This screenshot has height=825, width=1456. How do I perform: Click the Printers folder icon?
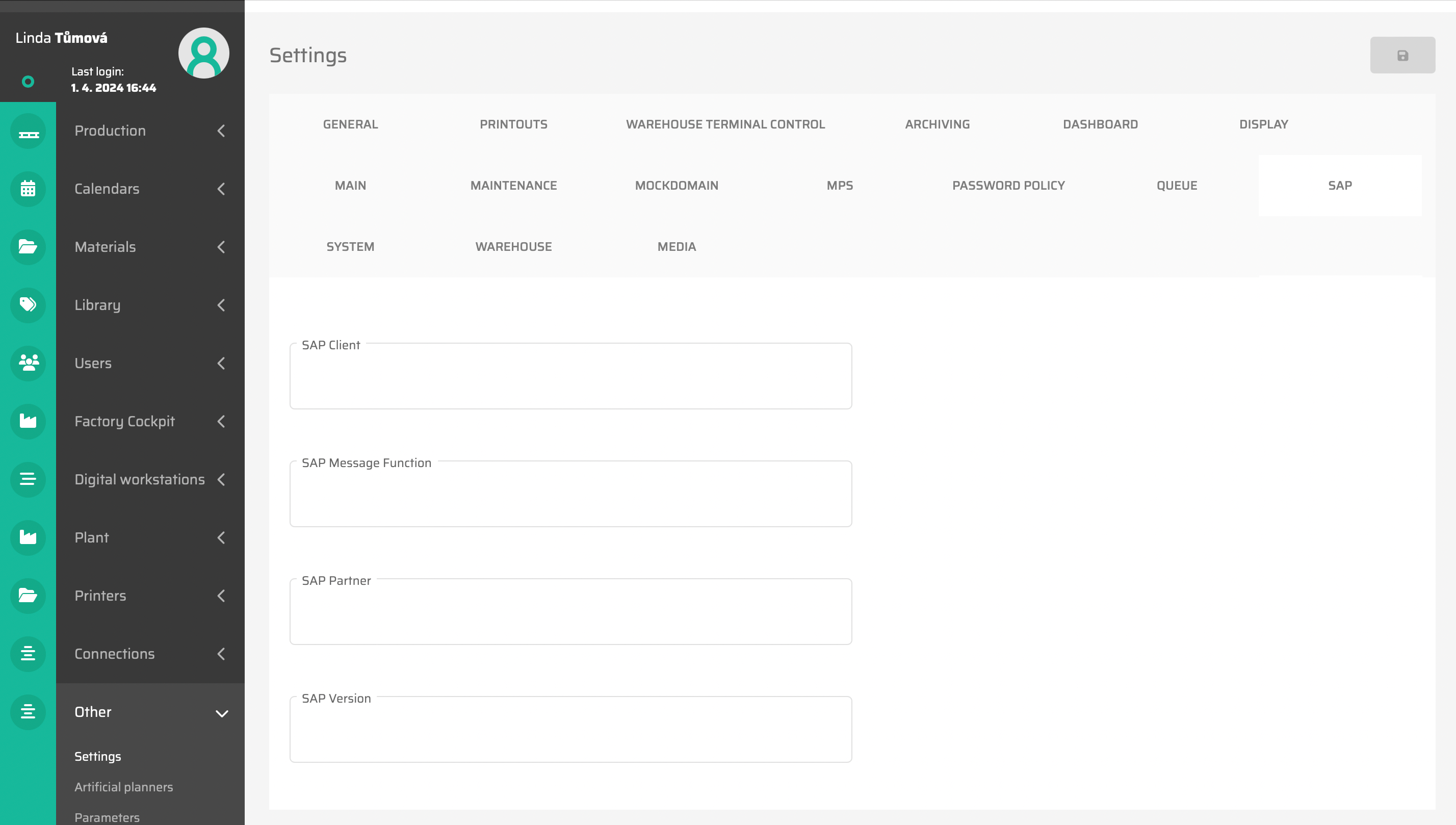coord(28,596)
